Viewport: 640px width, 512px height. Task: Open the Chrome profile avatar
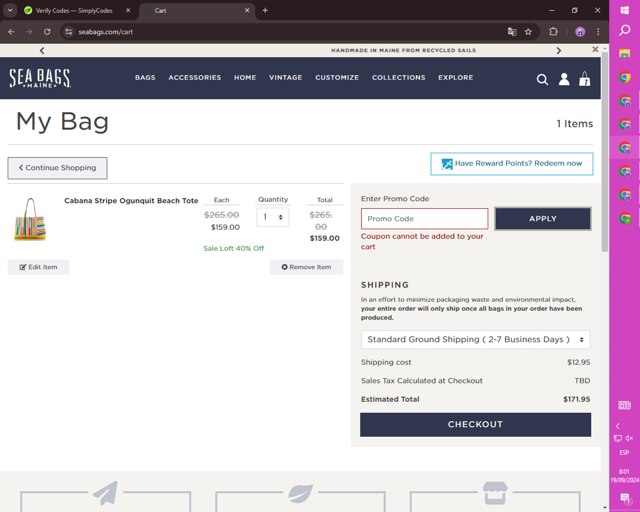pyautogui.click(x=580, y=31)
